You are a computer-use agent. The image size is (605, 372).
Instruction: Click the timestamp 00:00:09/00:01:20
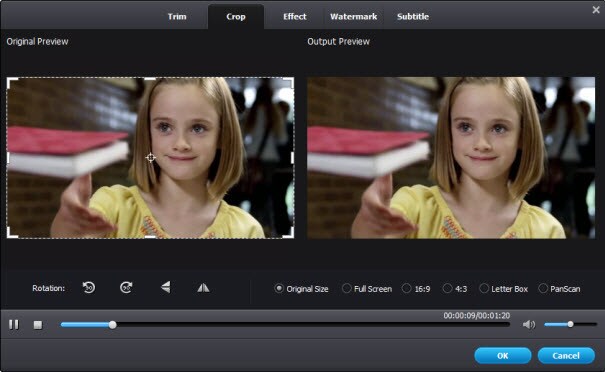coord(477,315)
